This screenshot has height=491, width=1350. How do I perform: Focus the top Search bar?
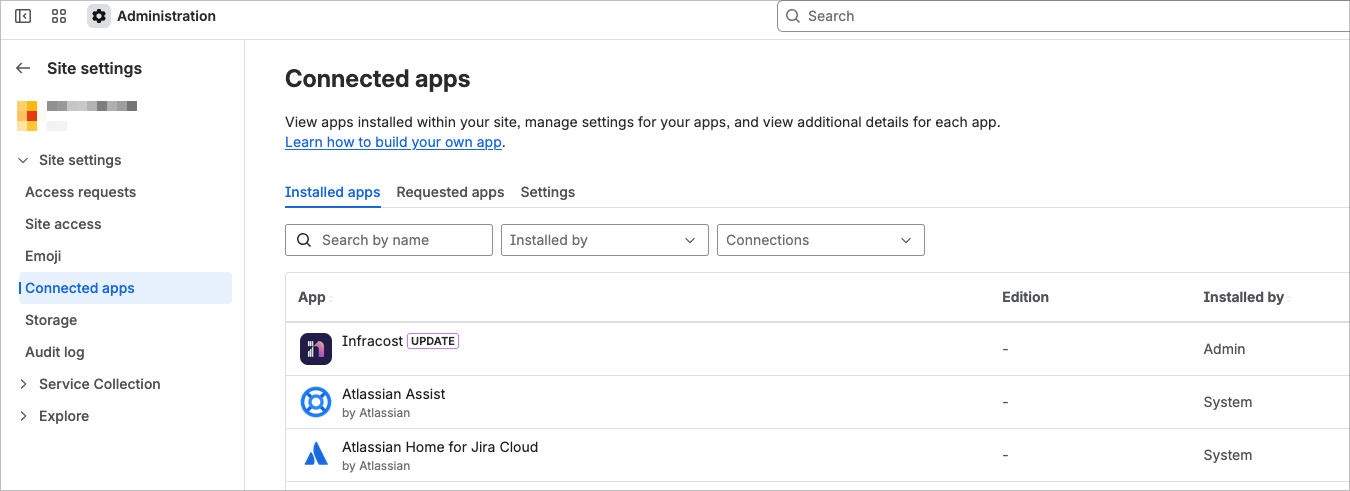pyautogui.click(x=1063, y=16)
